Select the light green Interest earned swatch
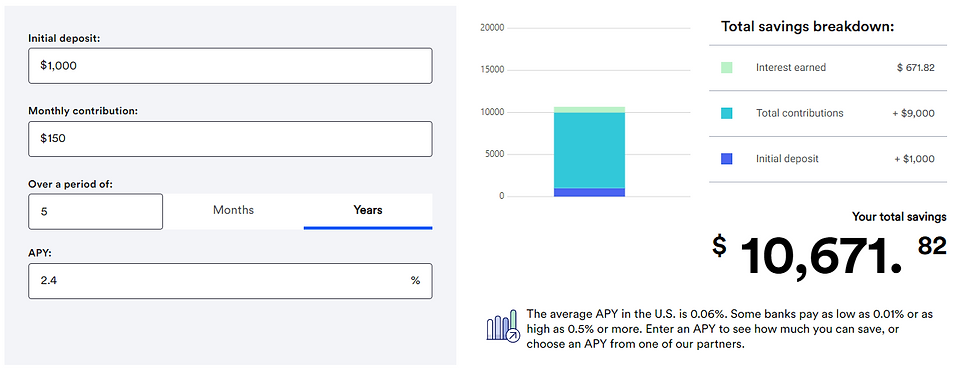 pos(726,67)
